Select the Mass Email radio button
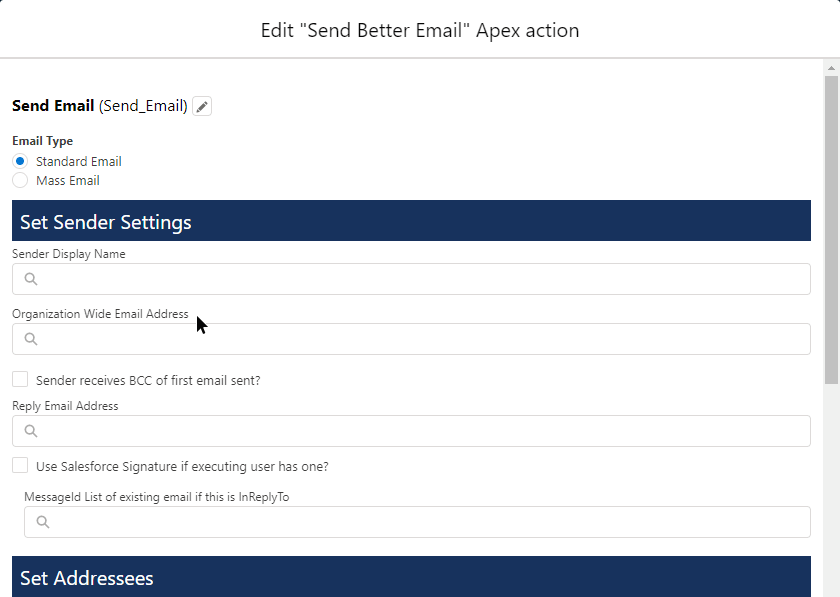 click(18, 180)
